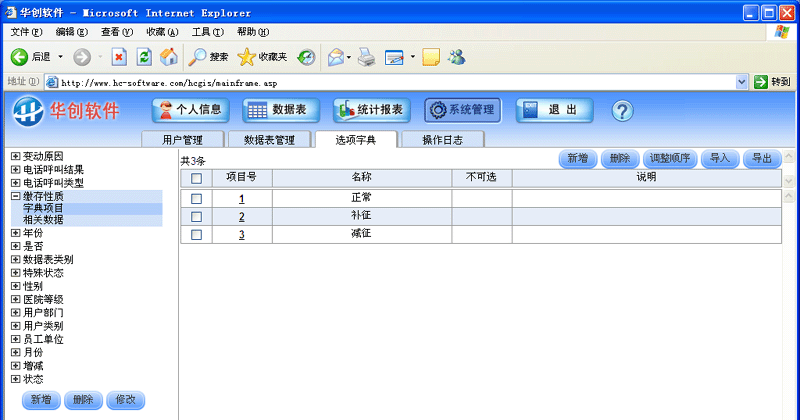The width and height of the screenshot is (800, 420).
Task: Open the Messenger people icon
Action: click(x=457, y=57)
